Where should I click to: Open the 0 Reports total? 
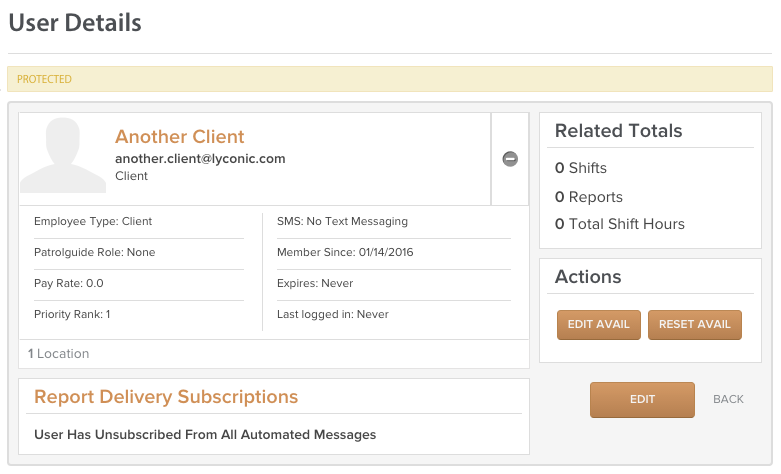pyautogui.click(x=589, y=197)
